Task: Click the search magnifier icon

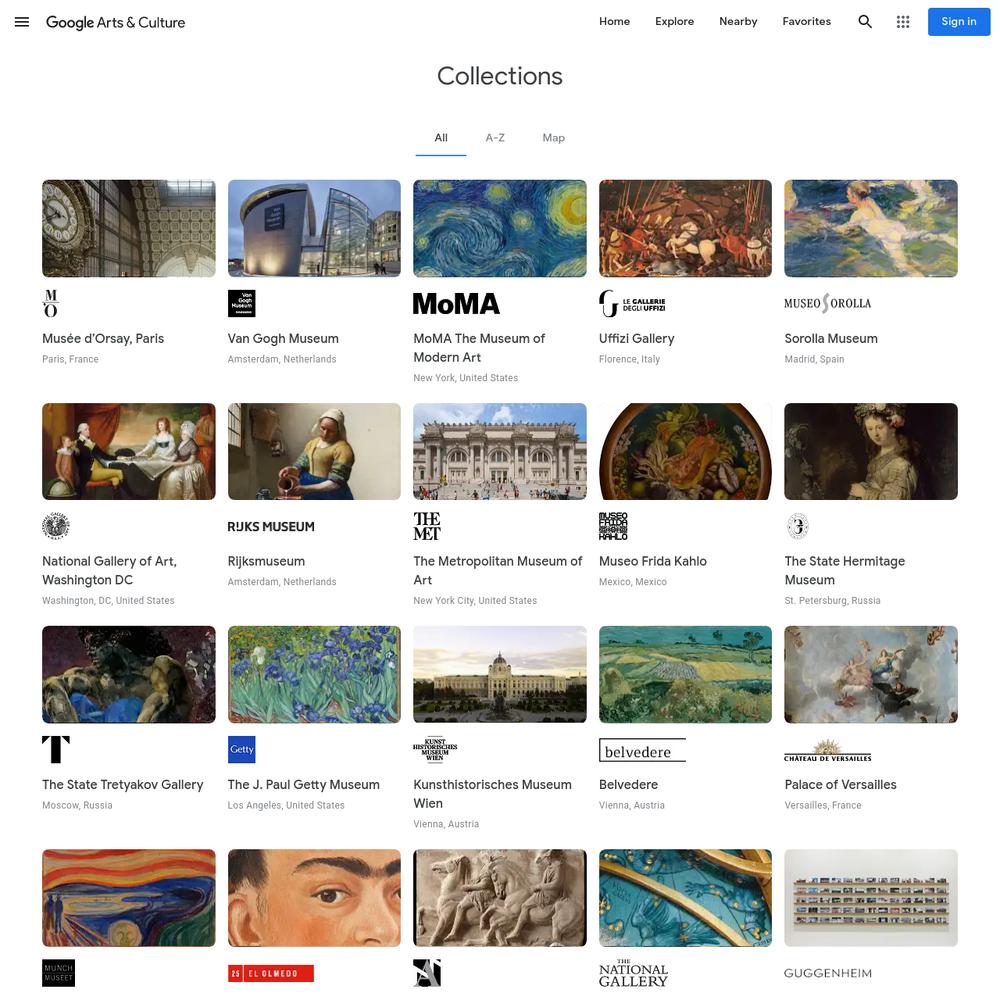Action: [x=865, y=22]
